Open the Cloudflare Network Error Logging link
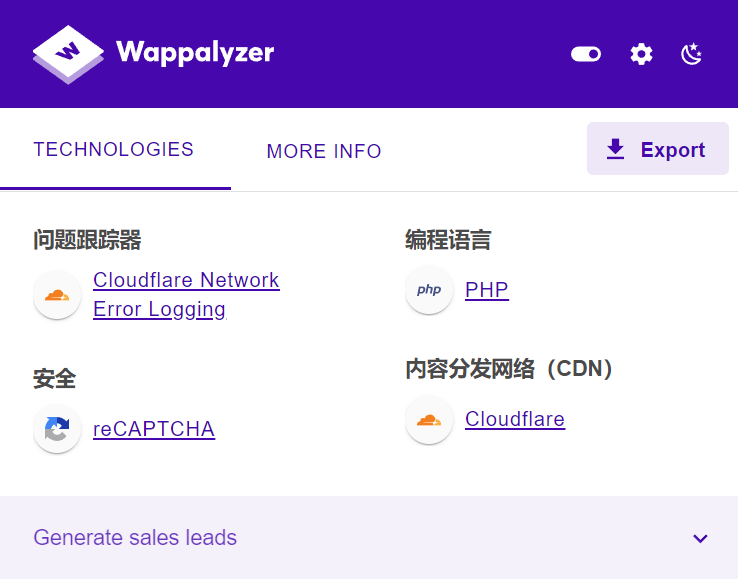Image resolution: width=738 pixels, height=579 pixels. pyautogui.click(x=186, y=295)
